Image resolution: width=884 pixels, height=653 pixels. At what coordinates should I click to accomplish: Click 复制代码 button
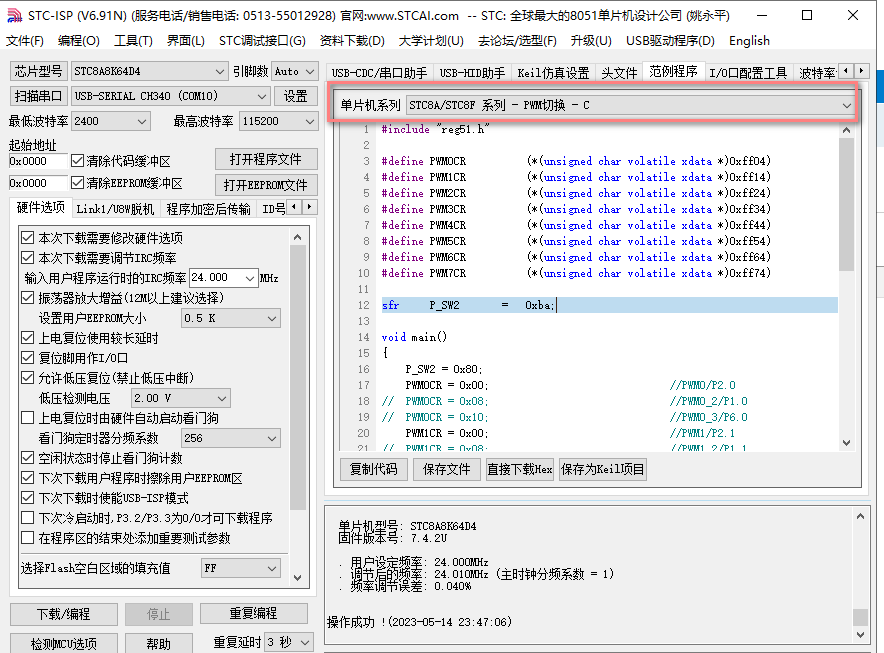click(x=373, y=469)
